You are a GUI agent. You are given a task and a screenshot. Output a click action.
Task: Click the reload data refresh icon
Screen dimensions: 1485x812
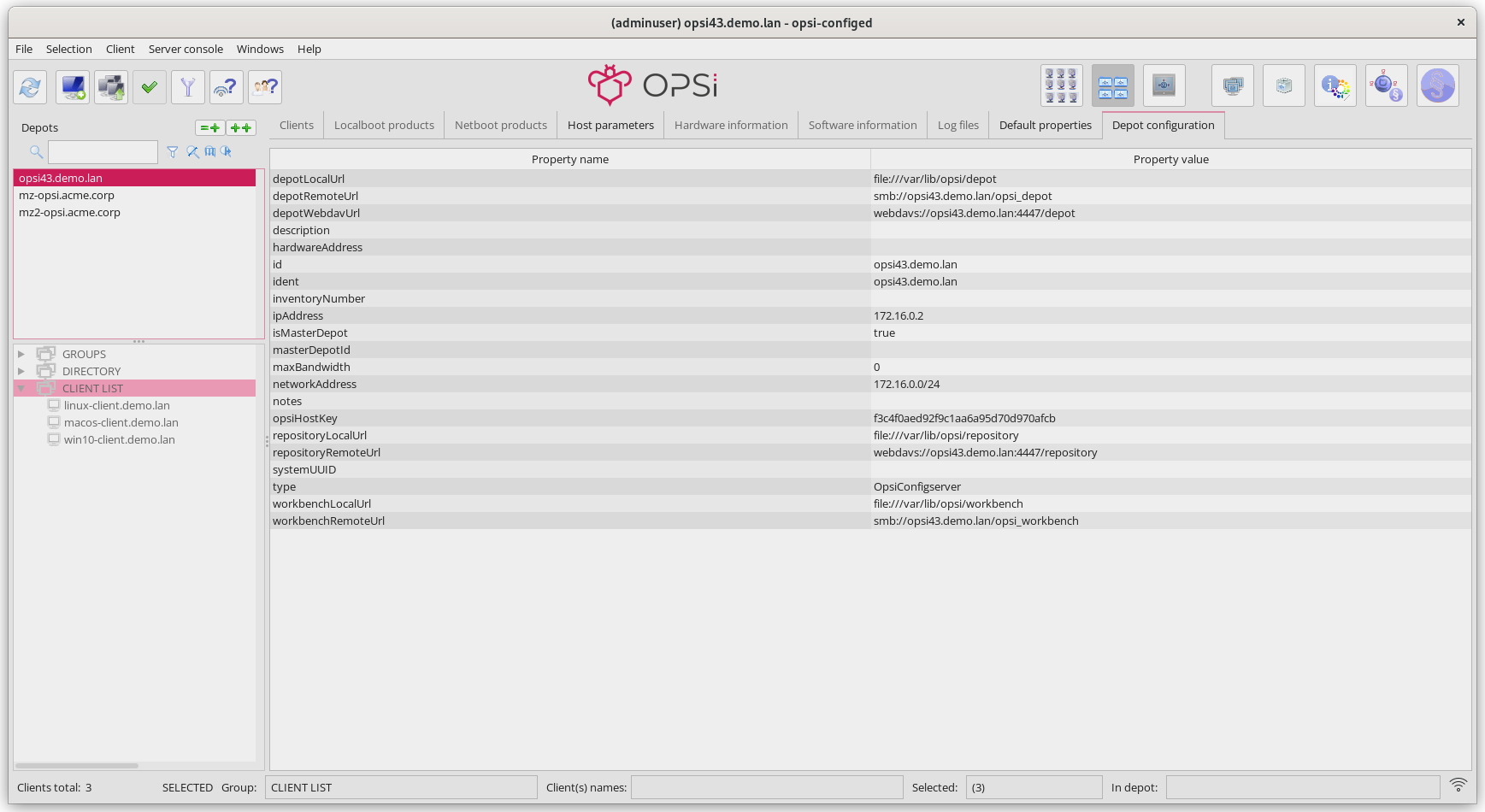[x=30, y=87]
